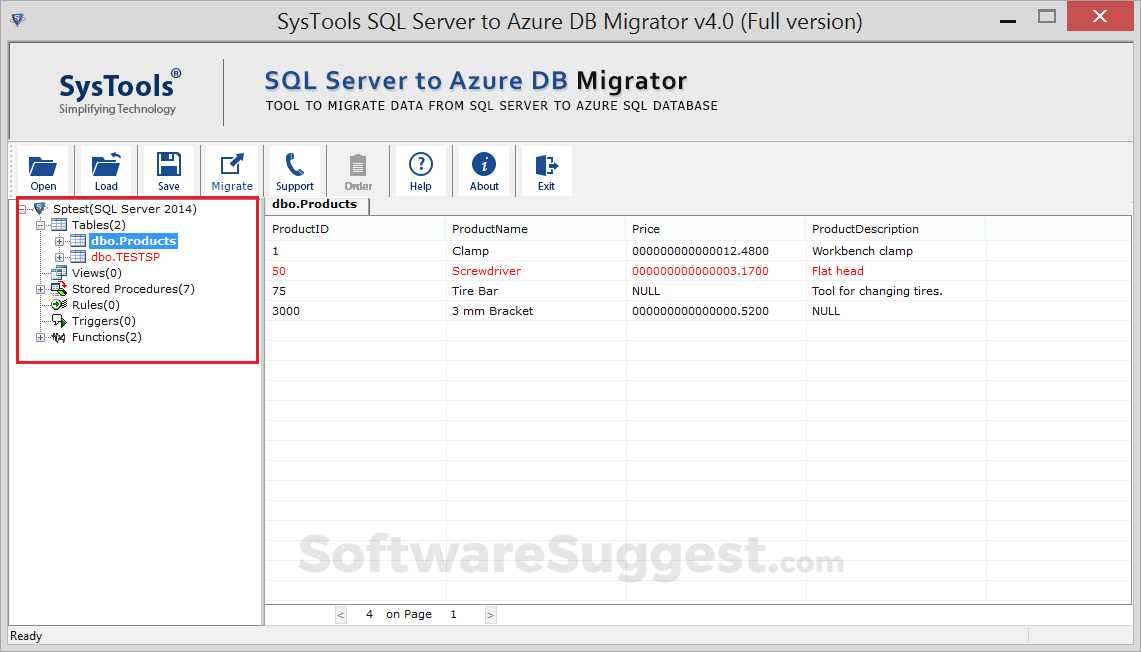1141x652 pixels.
Task: Select the Screwdriver row cell
Action: [486, 271]
